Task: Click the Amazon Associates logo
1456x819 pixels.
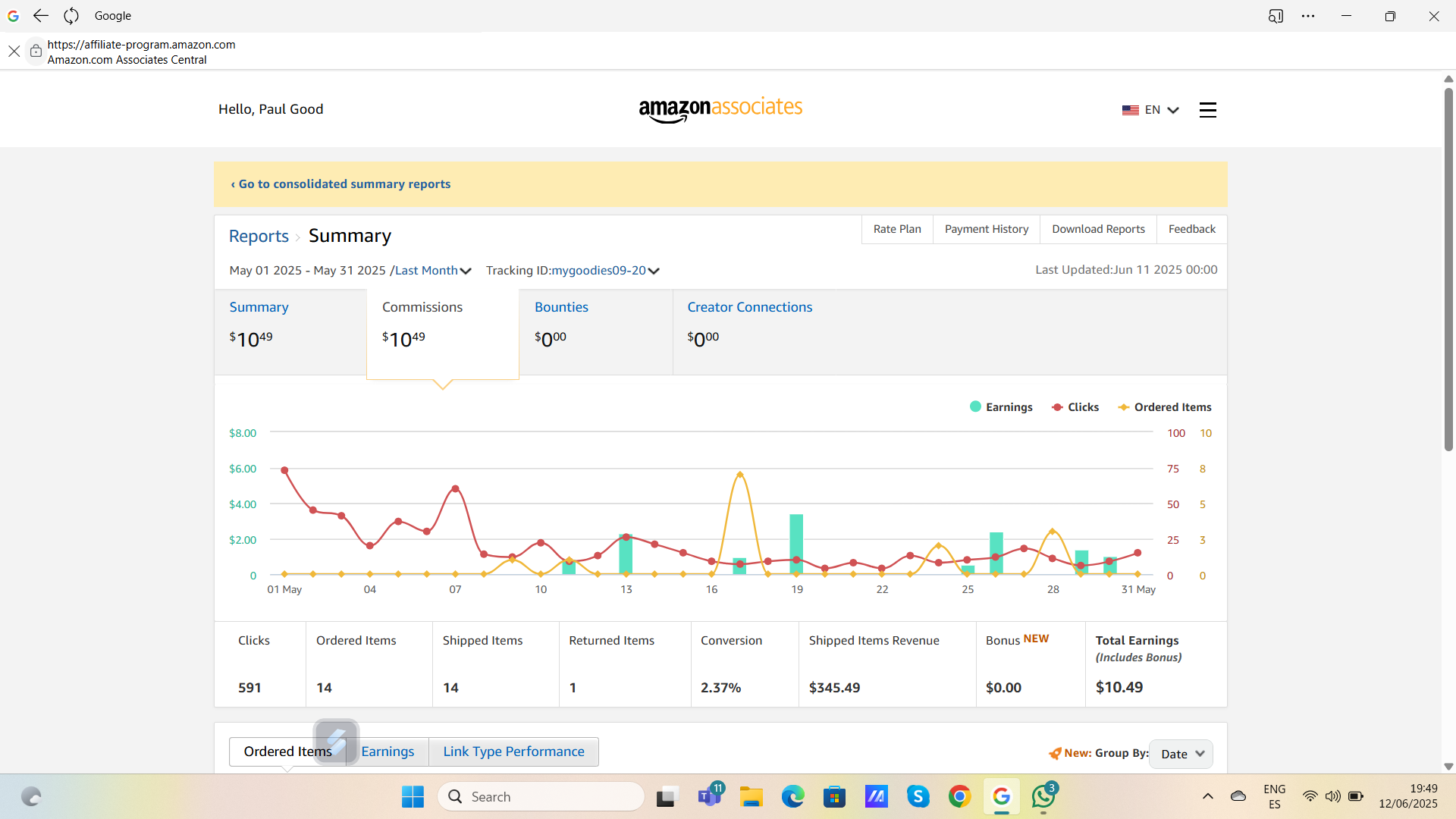Action: pos(720,109)
